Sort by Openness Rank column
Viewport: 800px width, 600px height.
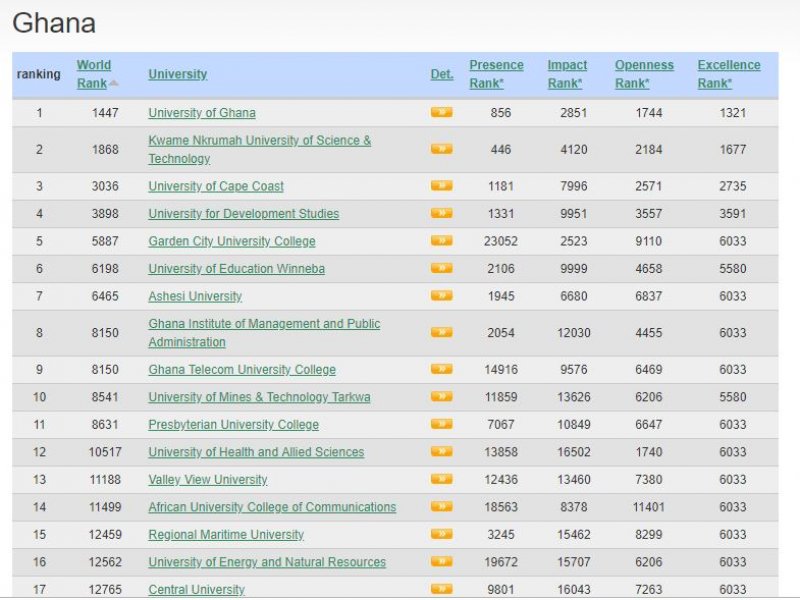[644, 74]
